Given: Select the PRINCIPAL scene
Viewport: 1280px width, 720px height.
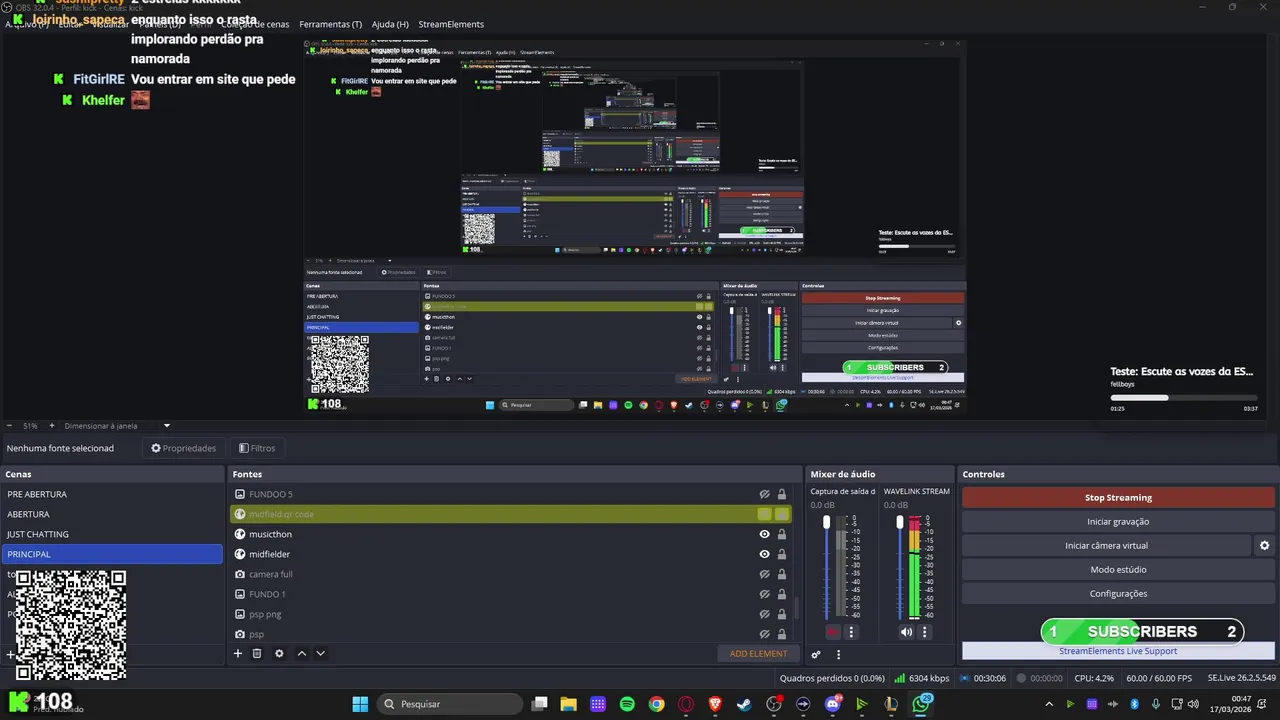Looking at the screenshot, I should coord(112,554).
